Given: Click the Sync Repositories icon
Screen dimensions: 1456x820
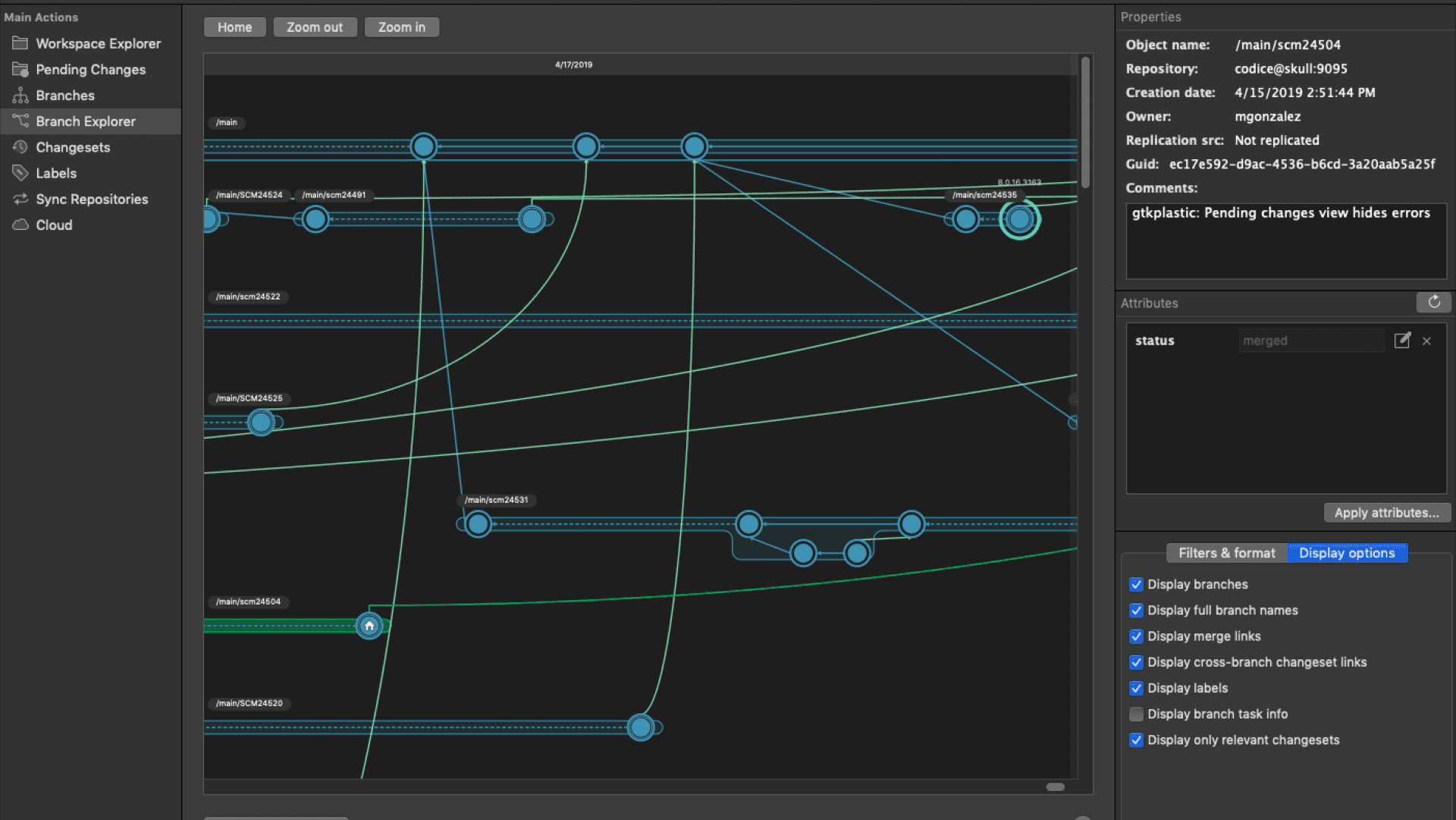Looking at the screenshot, I should coord(18,199).
